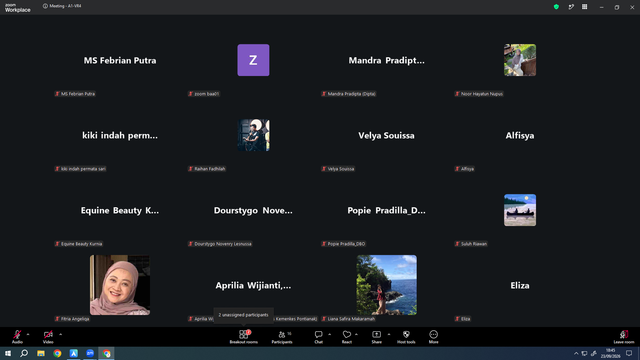Viewport: 640px width, 360px height.
Task: Select the zoom baa01 avatar tile
Action: click(x=253, y=60)
